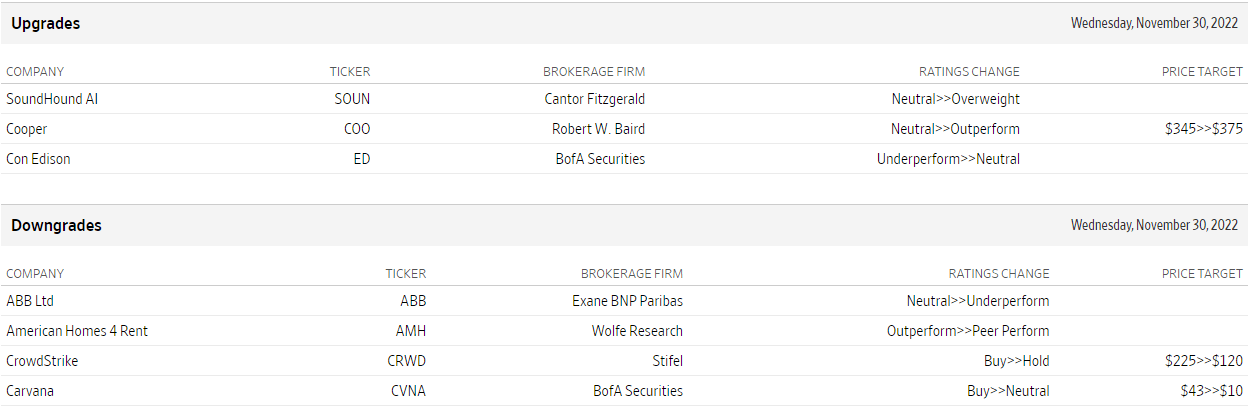Click the AMH ticker symbol
1249x411 pixels.
(x=411, y=331)
